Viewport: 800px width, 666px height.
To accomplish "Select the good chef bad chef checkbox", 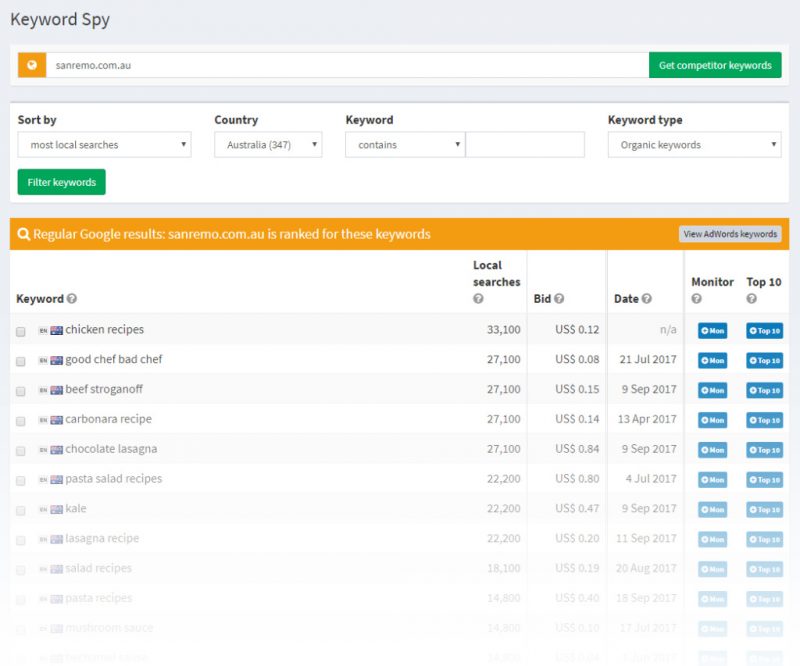I will pyautogui.click(x=21, y=360).
